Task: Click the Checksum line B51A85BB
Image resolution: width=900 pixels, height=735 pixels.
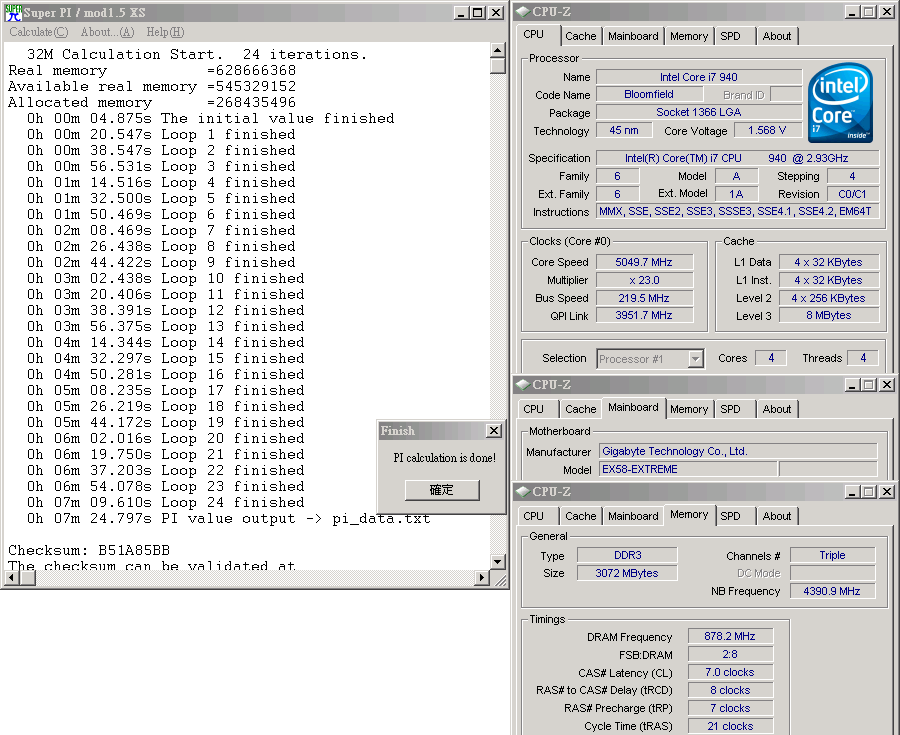Action: 89,550
